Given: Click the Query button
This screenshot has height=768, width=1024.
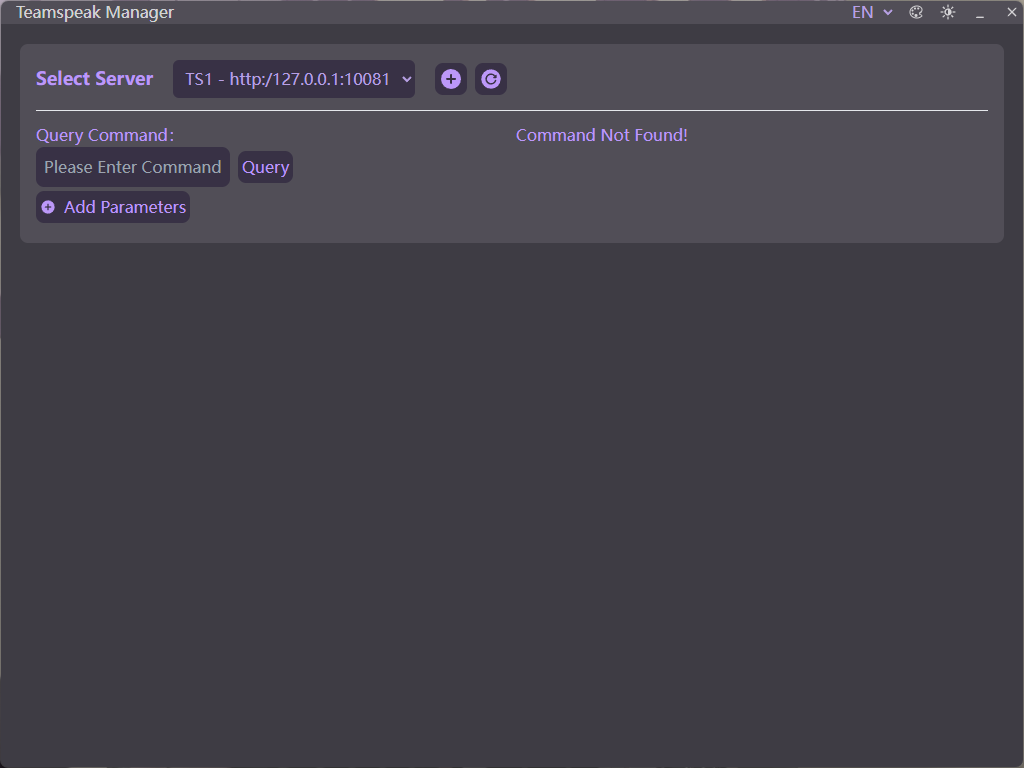Looking at the screenshot, I should (x=265, y=167).
